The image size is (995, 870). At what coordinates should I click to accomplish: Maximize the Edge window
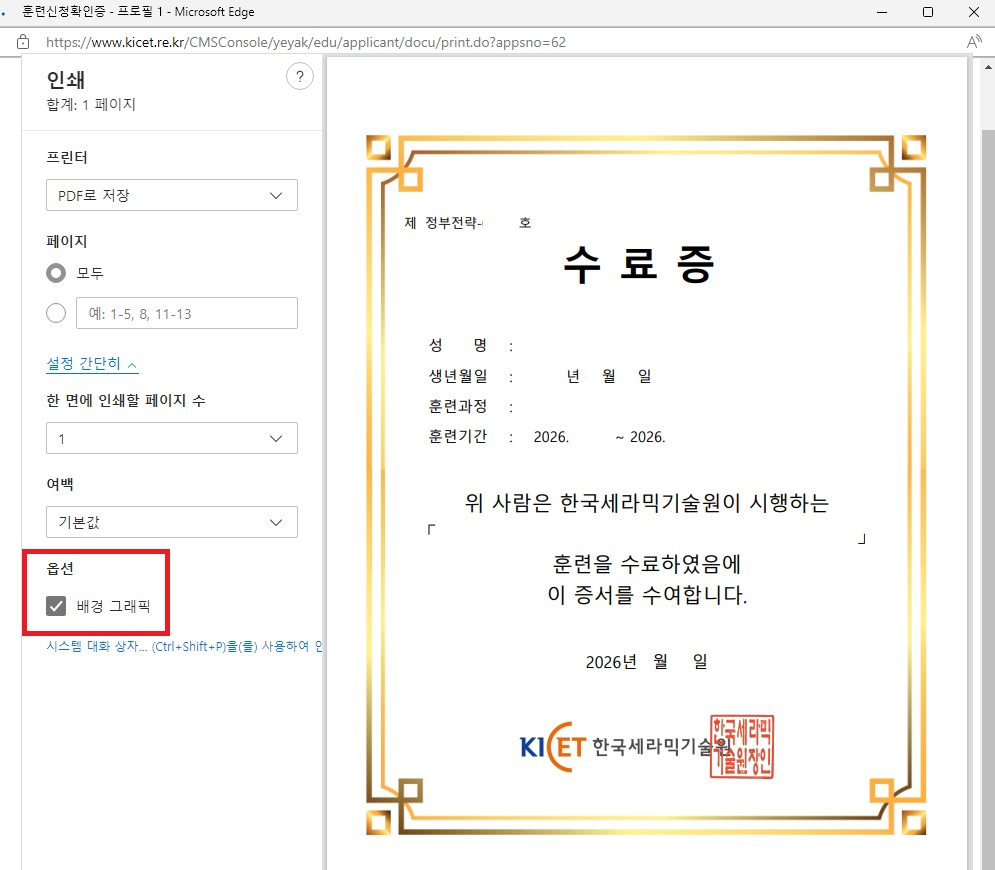(928, 12)
